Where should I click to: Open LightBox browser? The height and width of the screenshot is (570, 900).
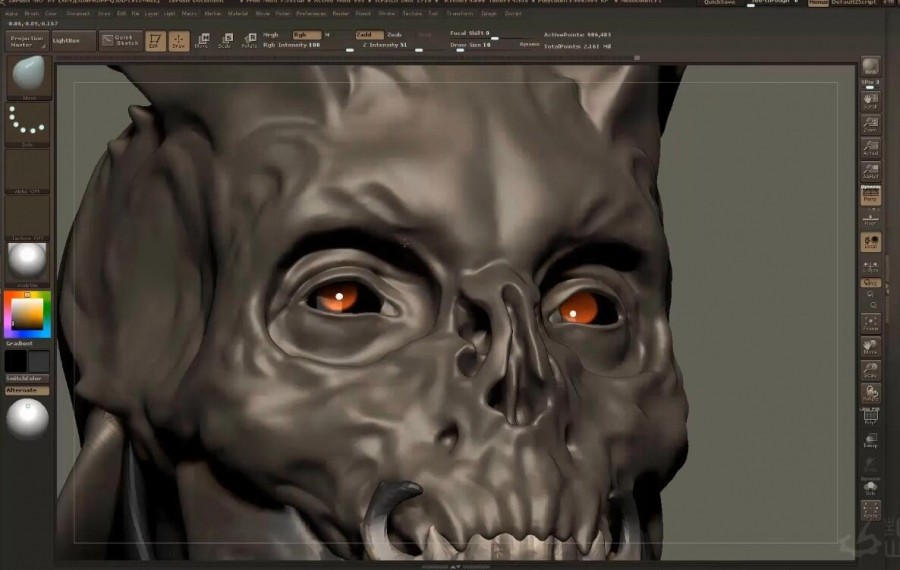coord(73,41)
